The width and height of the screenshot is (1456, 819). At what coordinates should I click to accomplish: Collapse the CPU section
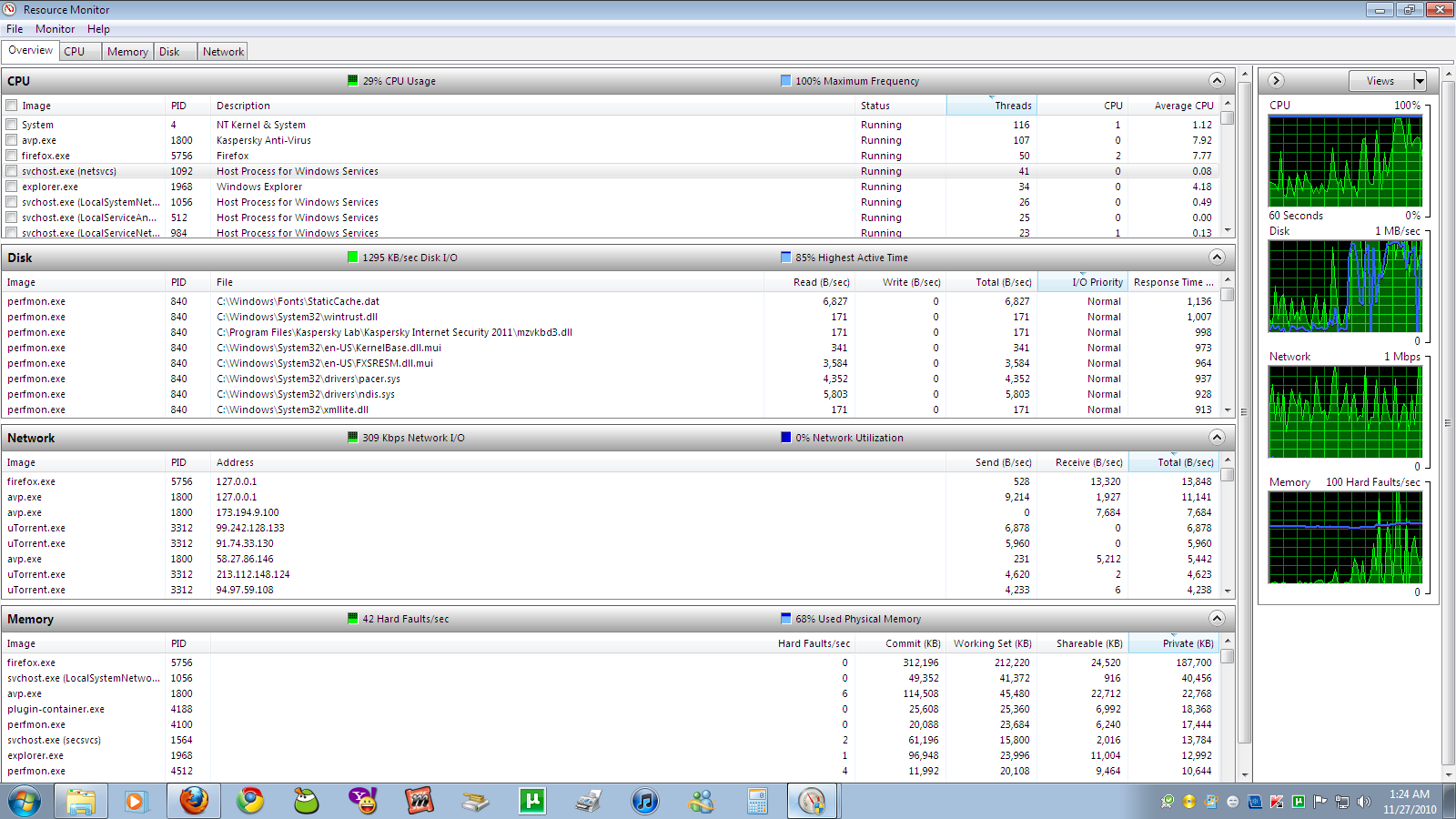click(x=1217, y=80)
